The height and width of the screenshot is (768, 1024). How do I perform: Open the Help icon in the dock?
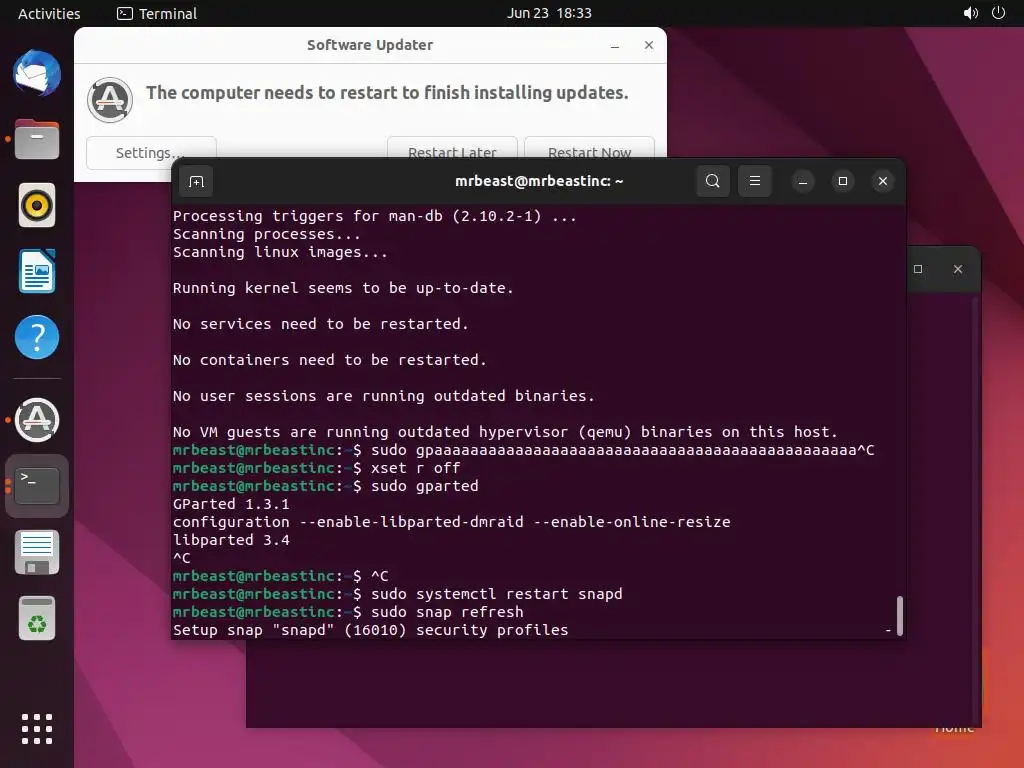point(37,337)
